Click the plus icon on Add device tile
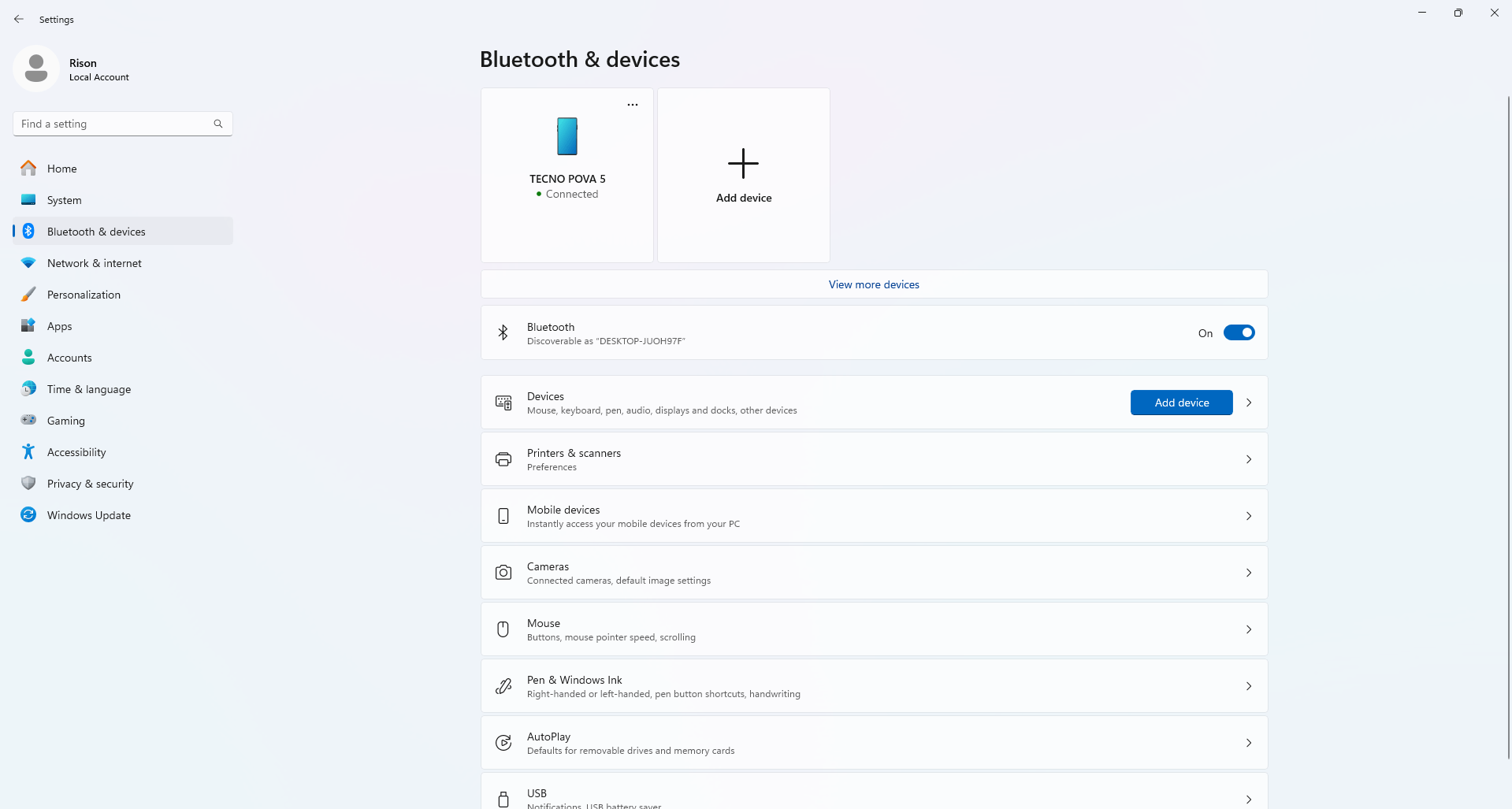The height and width of the screenshot is (809, 1512). tap(743, 163)
